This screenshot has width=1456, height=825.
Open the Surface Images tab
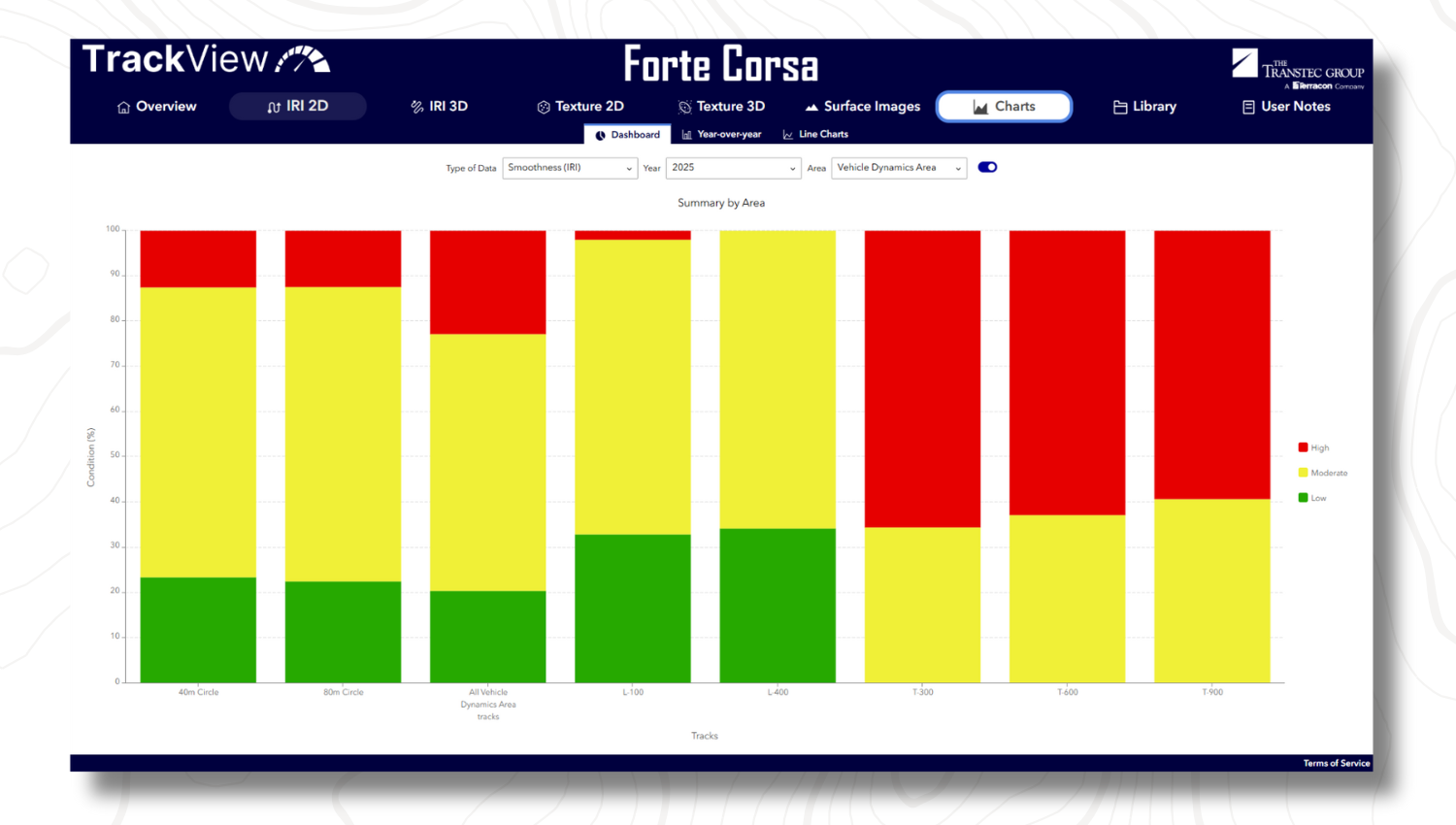[862, 107]
